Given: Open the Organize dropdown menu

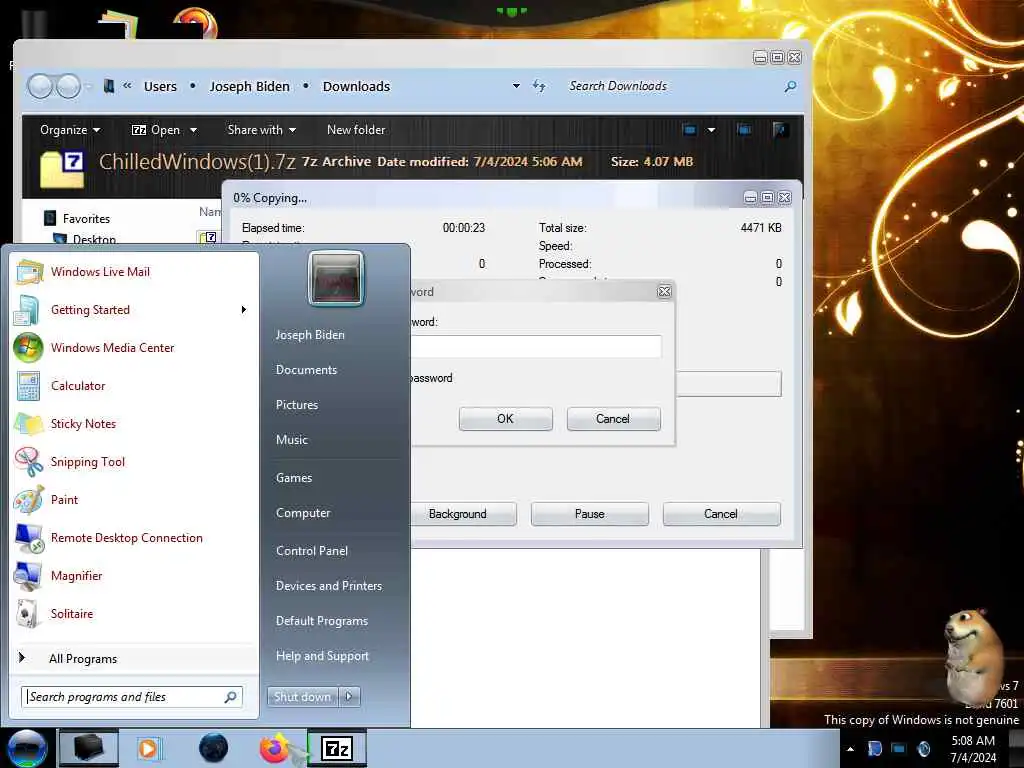Looking at the screenshot, I should (70, 130).
